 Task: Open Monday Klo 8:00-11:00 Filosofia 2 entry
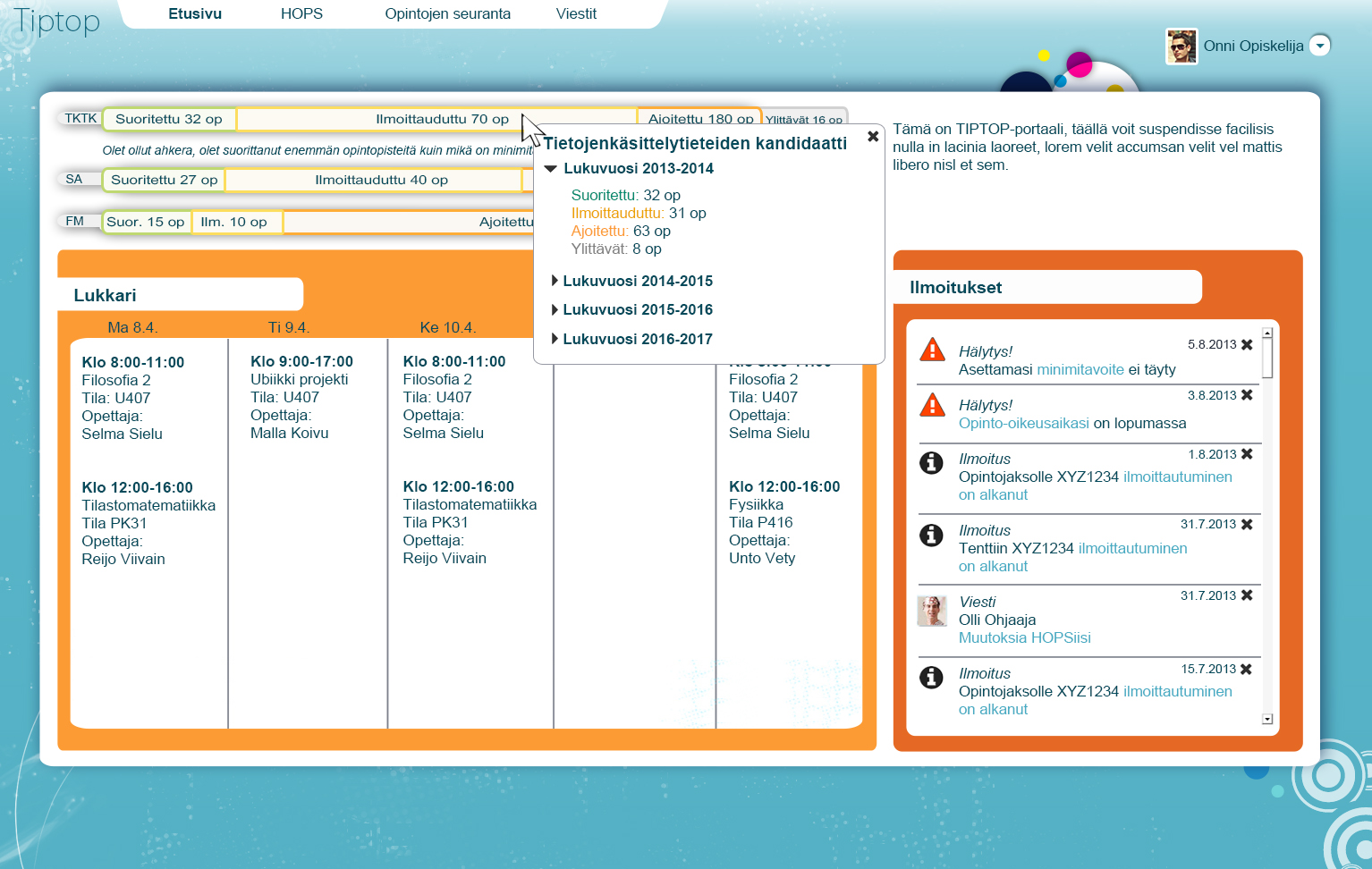[133, 398]
